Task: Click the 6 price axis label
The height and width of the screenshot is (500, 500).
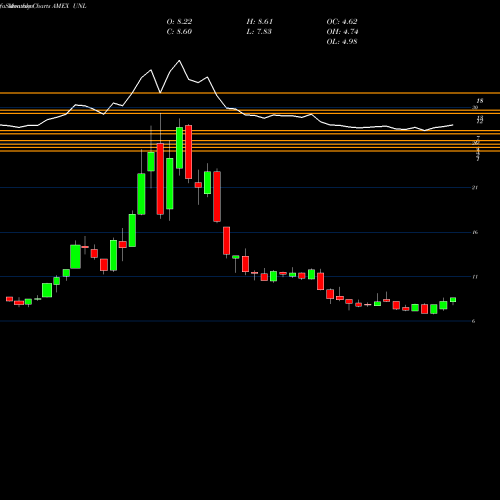Action: pyautogui.click(x=473, y=321)
